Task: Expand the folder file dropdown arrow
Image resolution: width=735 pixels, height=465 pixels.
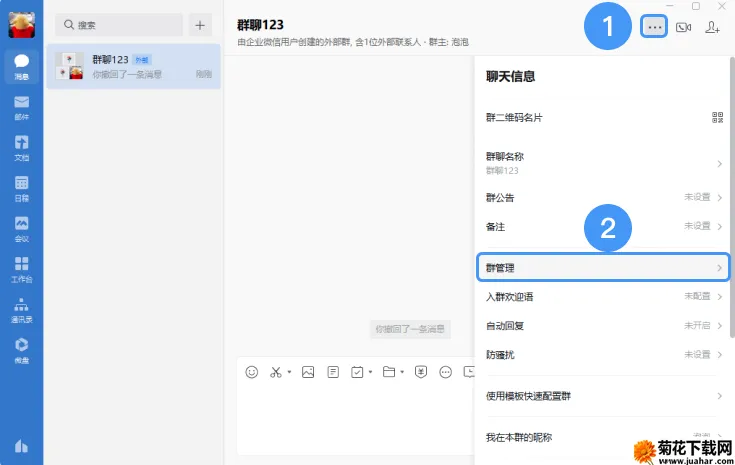Action: [402, 372]
